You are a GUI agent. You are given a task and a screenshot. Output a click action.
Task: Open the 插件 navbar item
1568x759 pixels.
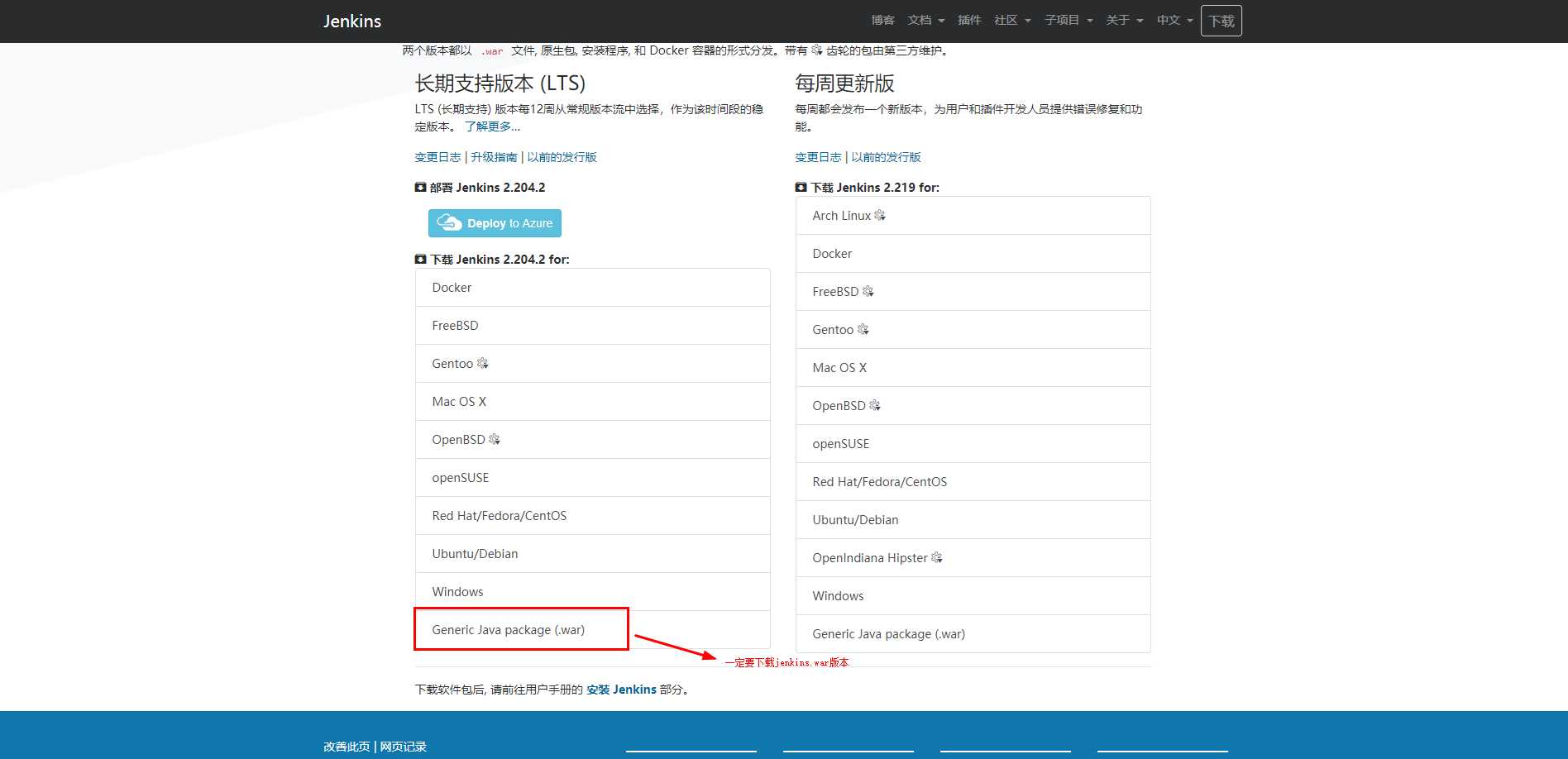[969, 21]
